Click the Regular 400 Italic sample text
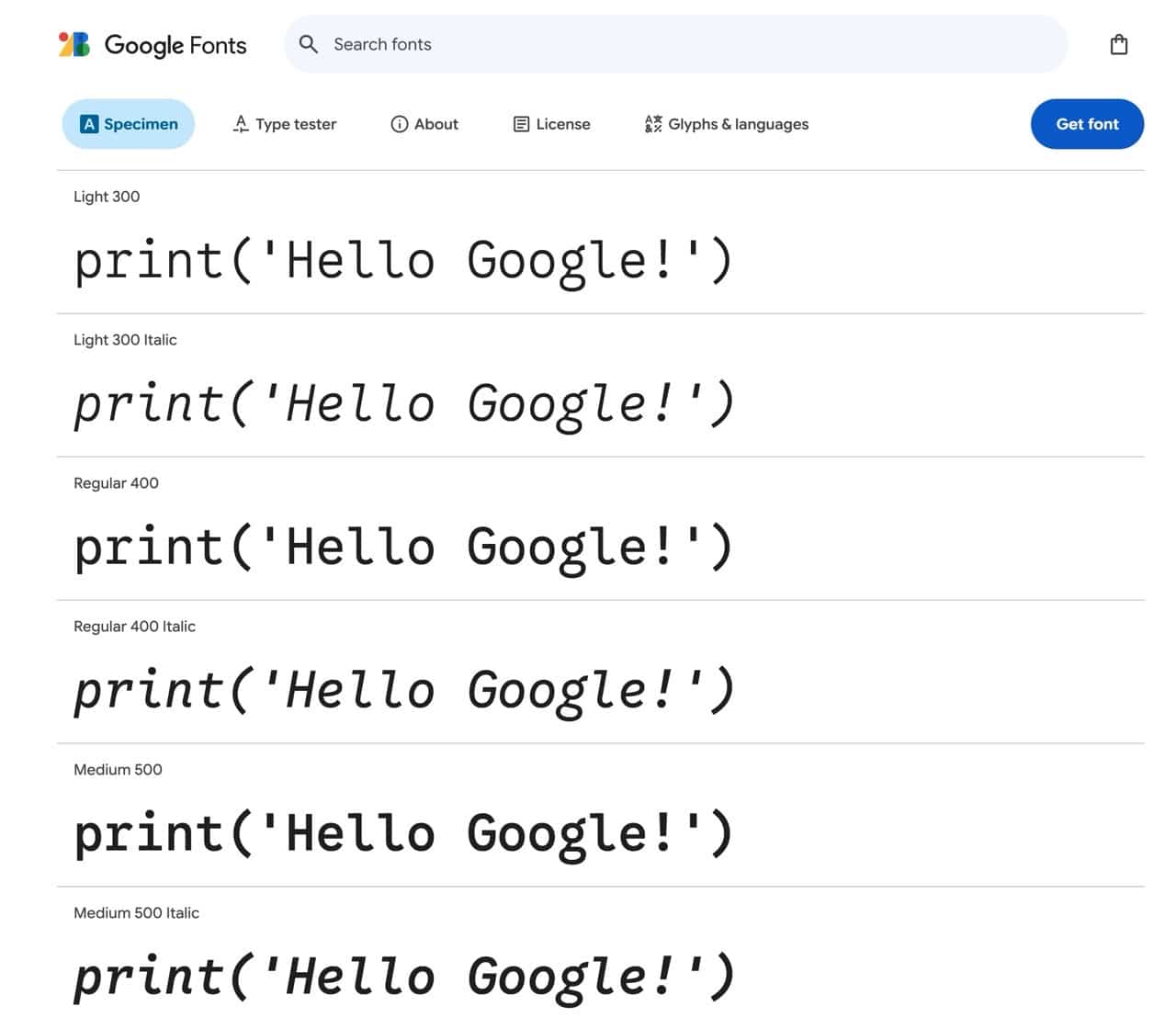The image size is (1176, 1029). pyautogui.click(x=403, y=692)
